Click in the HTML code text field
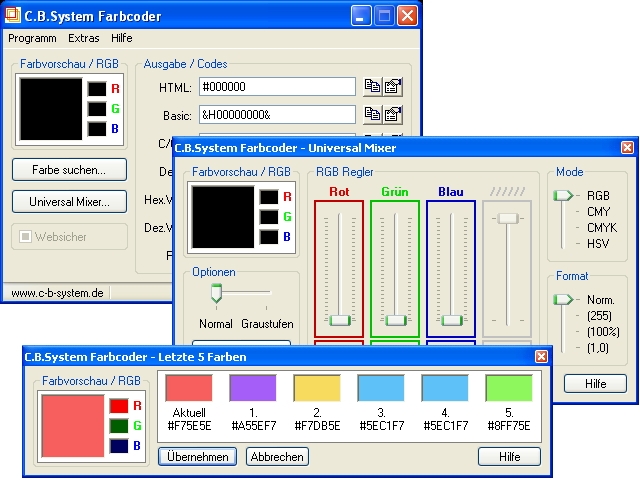 click(x=277, y=87)
